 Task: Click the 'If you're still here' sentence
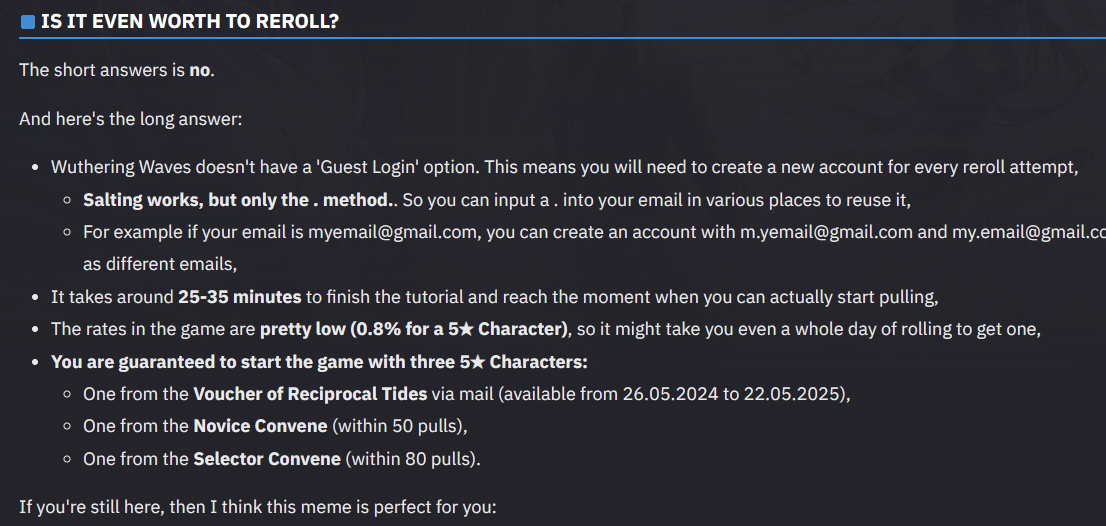257,507
